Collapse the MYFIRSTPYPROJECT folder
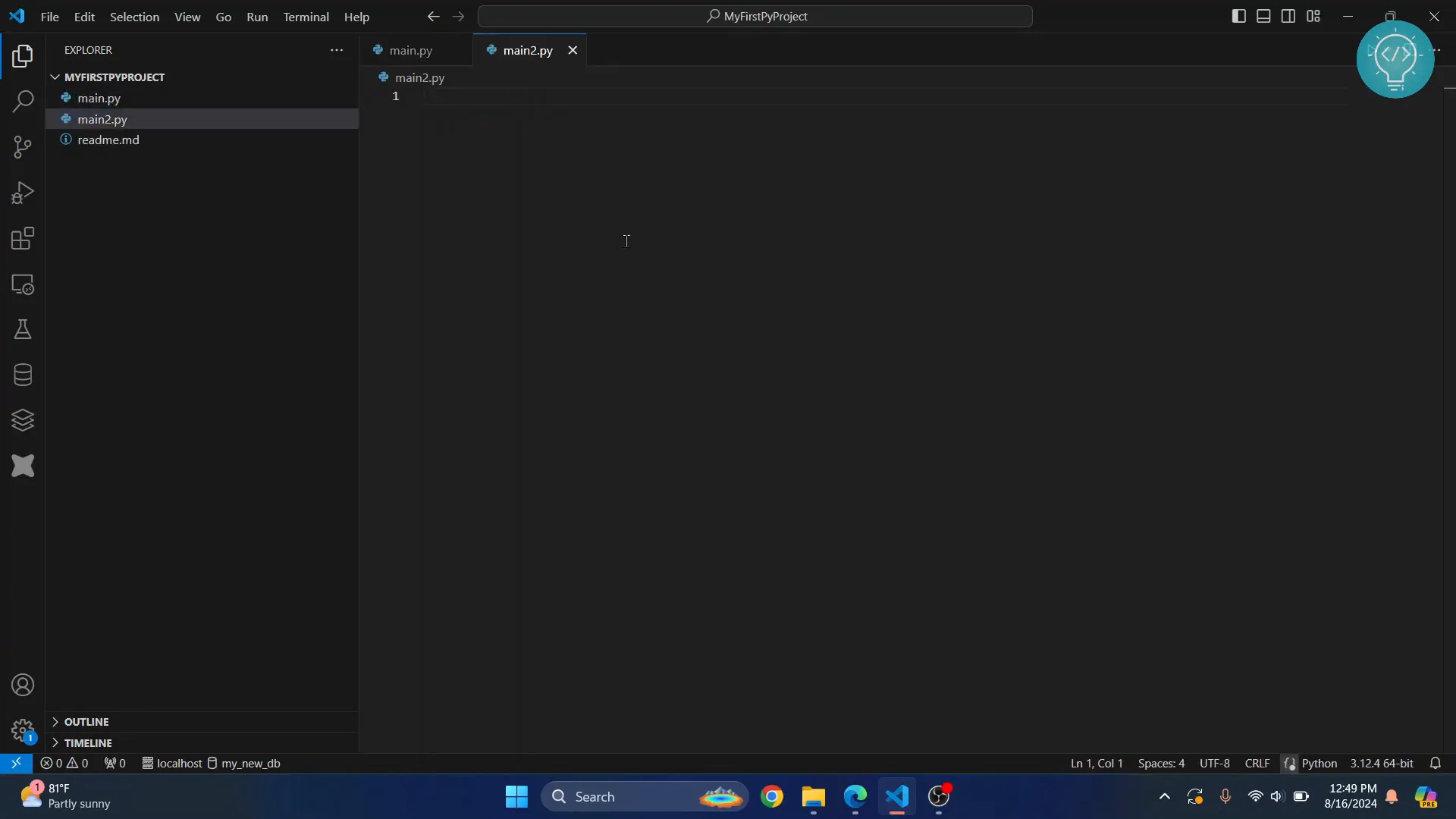Image resolution: width=1456 pixels, height=819 pixels. 55,76
